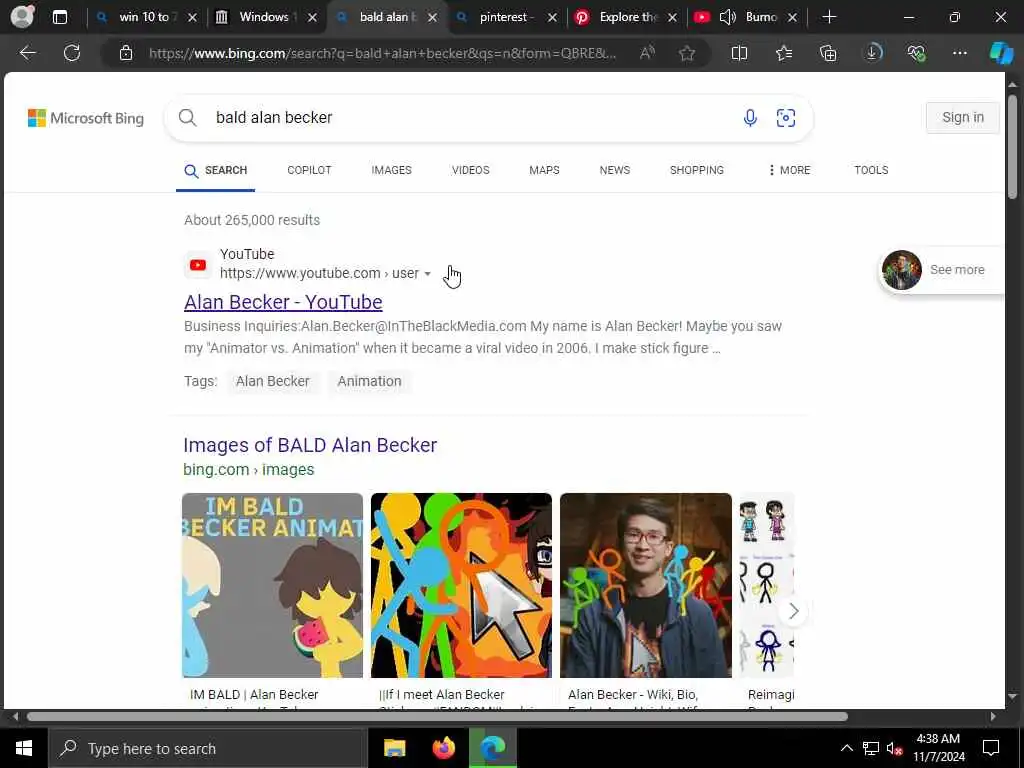Open 'Images of BALD Alan Becker' link
The image size is (1024, 768).
pos(310,445)
